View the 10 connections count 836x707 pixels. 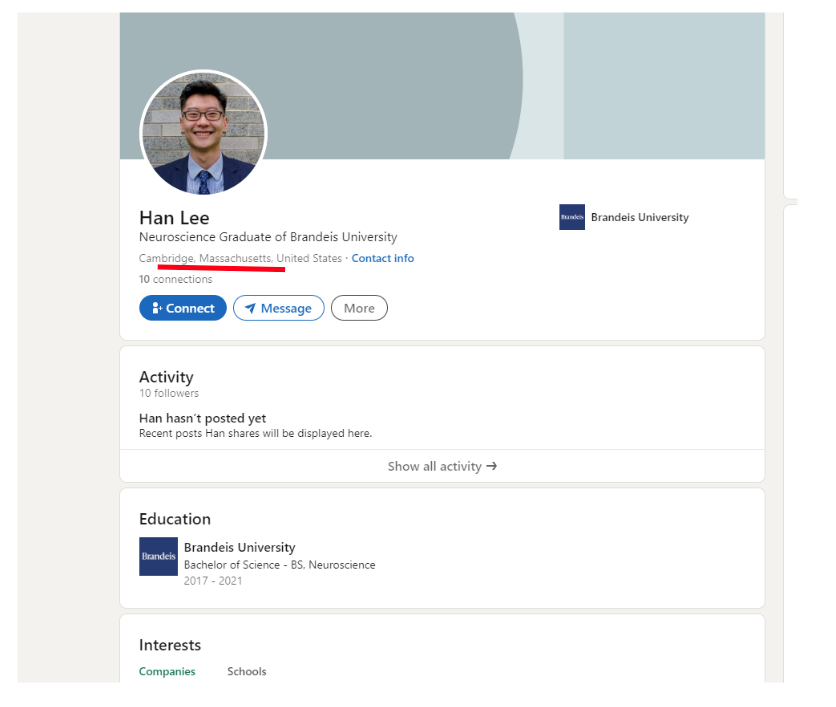[x=175, y=279]
